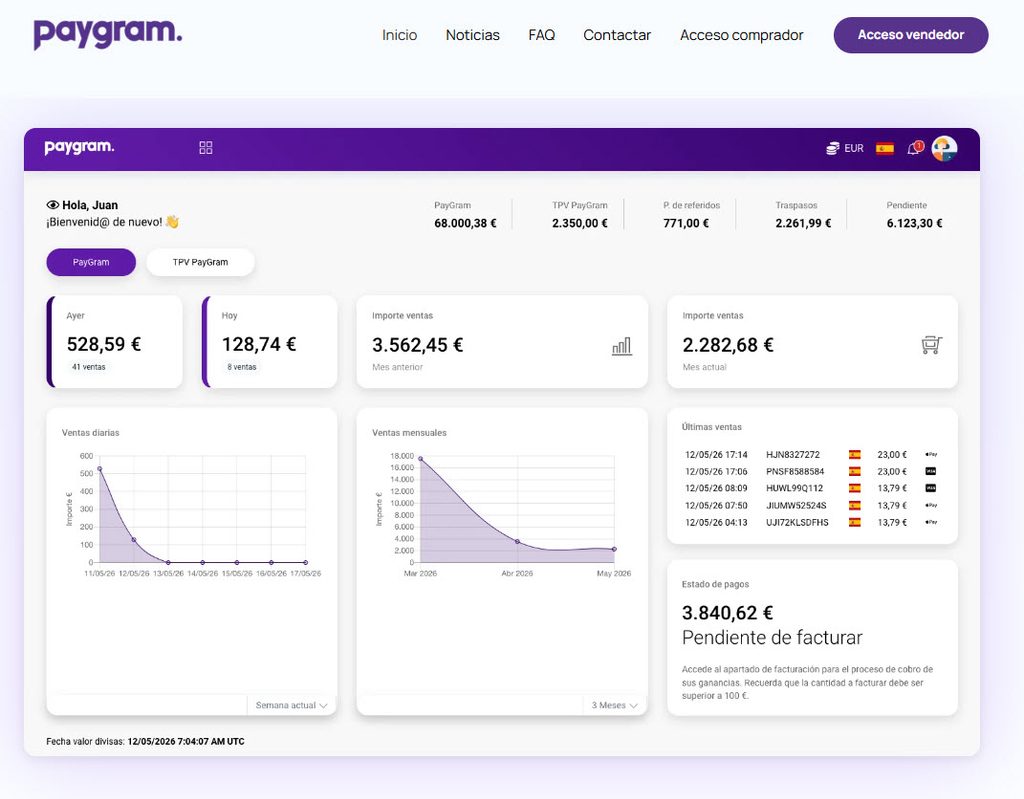
Task: Click the 3.840,62 € pending invoice amount
Action: point(728,613)
